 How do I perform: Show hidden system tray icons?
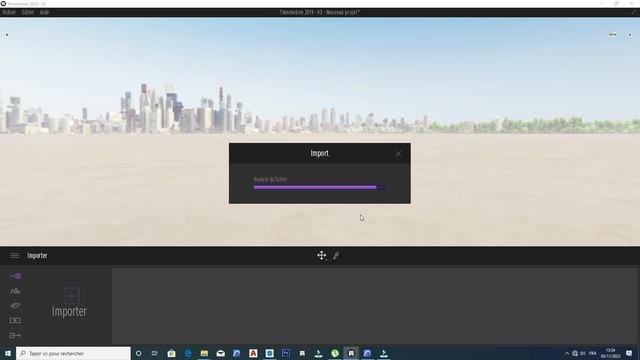(567, 353)
